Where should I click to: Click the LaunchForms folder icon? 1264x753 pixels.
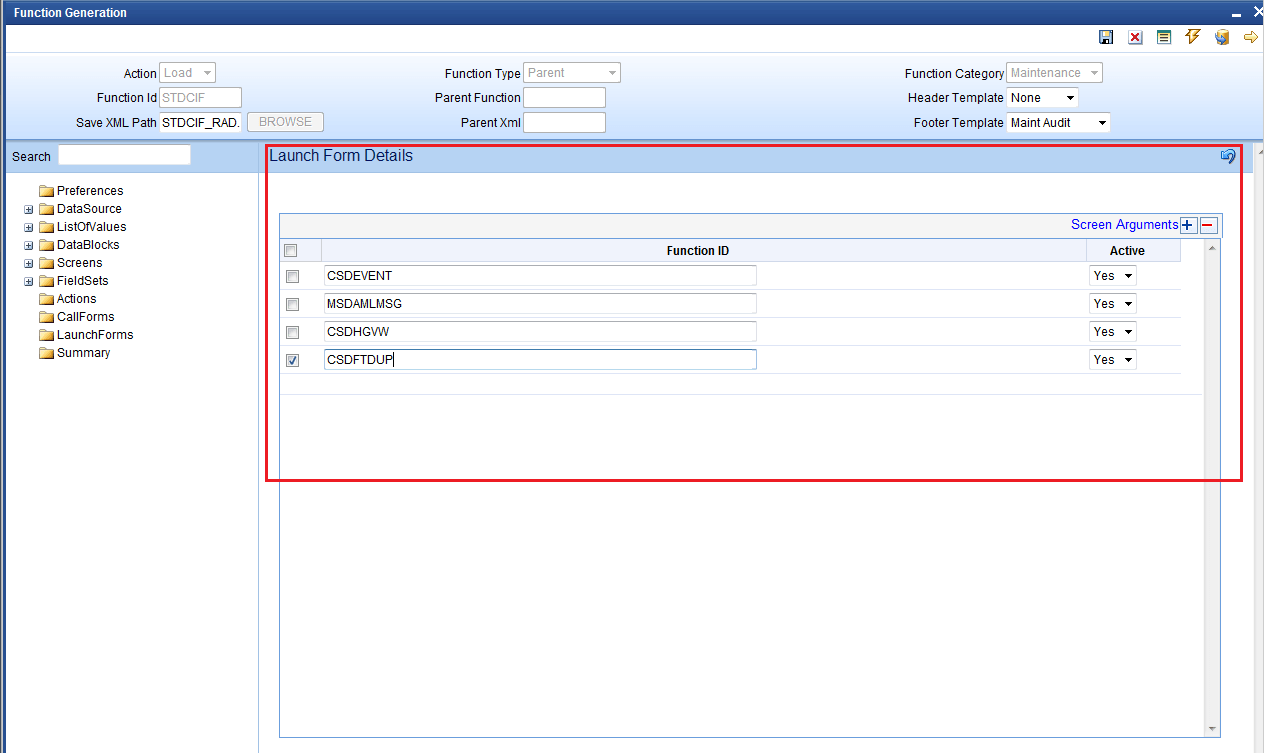(x=46, y=335)
